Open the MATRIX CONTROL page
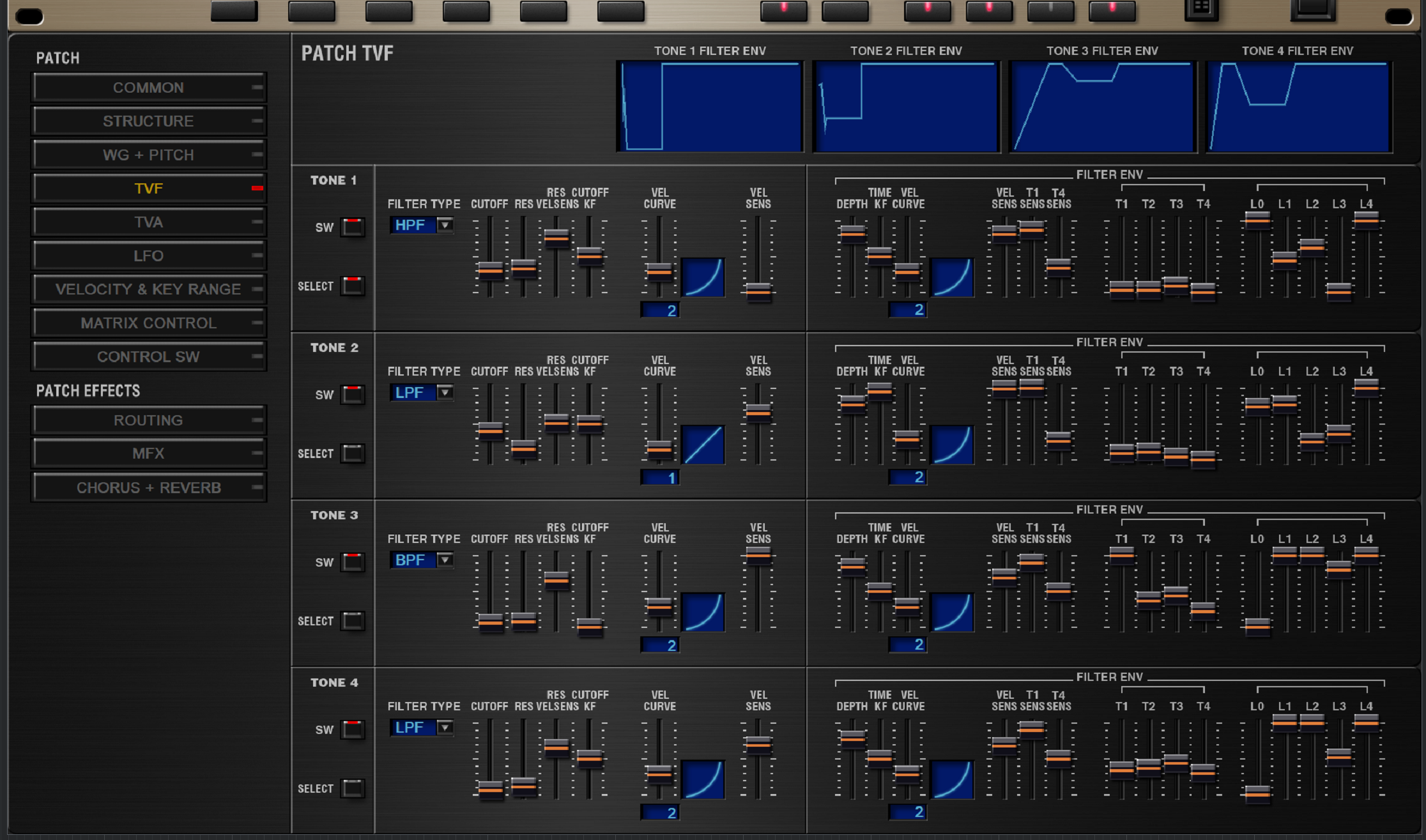 (x=148, y=323)
